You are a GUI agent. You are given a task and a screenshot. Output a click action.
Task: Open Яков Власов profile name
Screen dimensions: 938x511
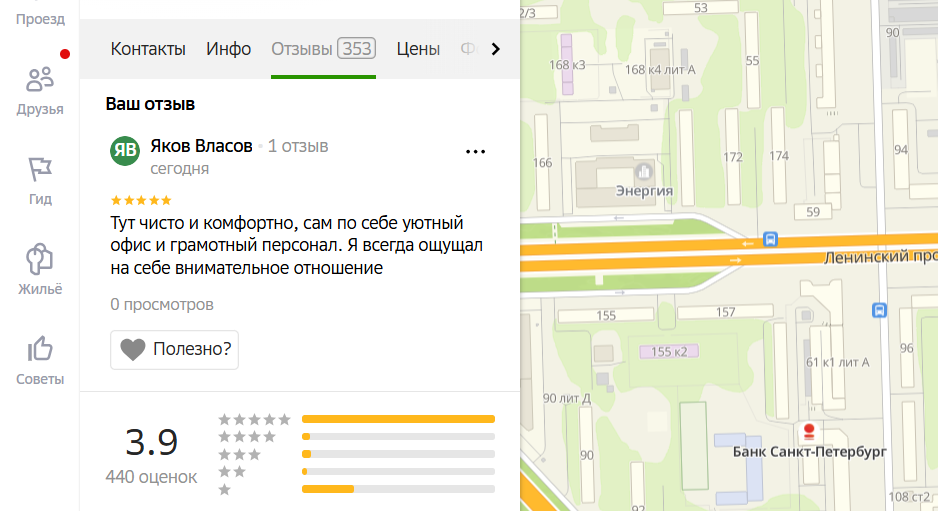click(201, 146)
